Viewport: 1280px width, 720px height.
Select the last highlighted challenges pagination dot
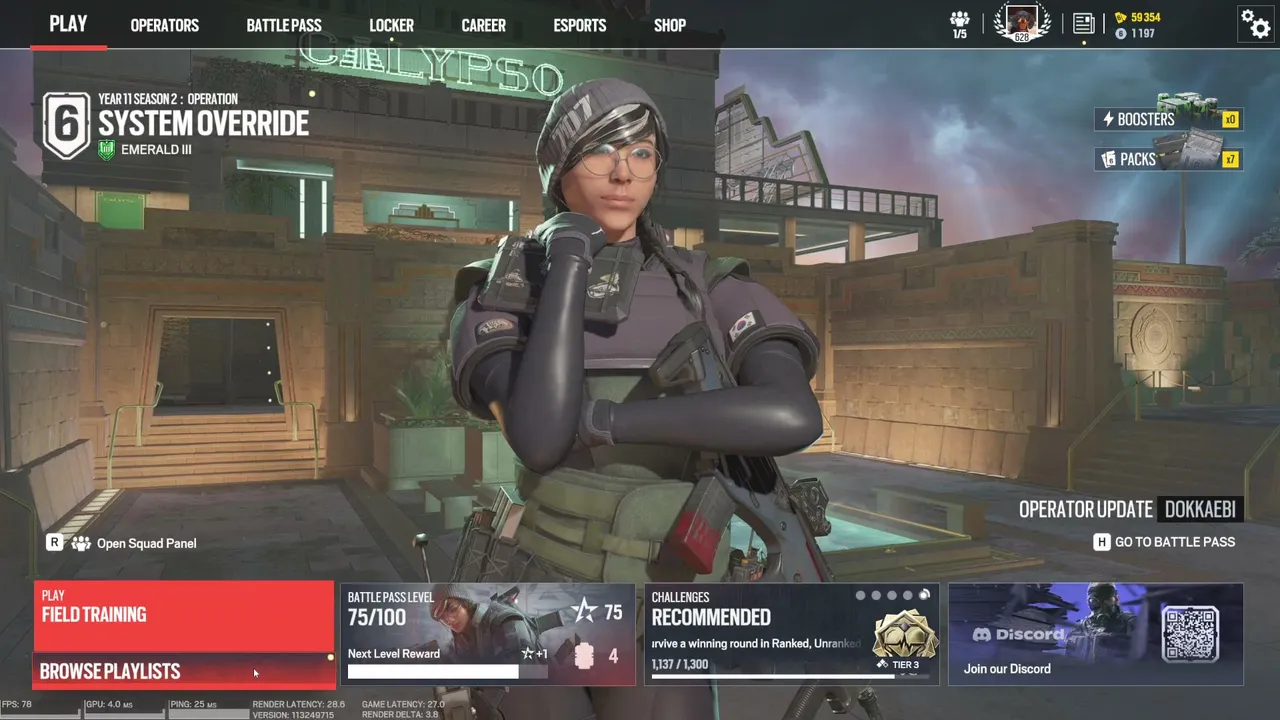924,596
